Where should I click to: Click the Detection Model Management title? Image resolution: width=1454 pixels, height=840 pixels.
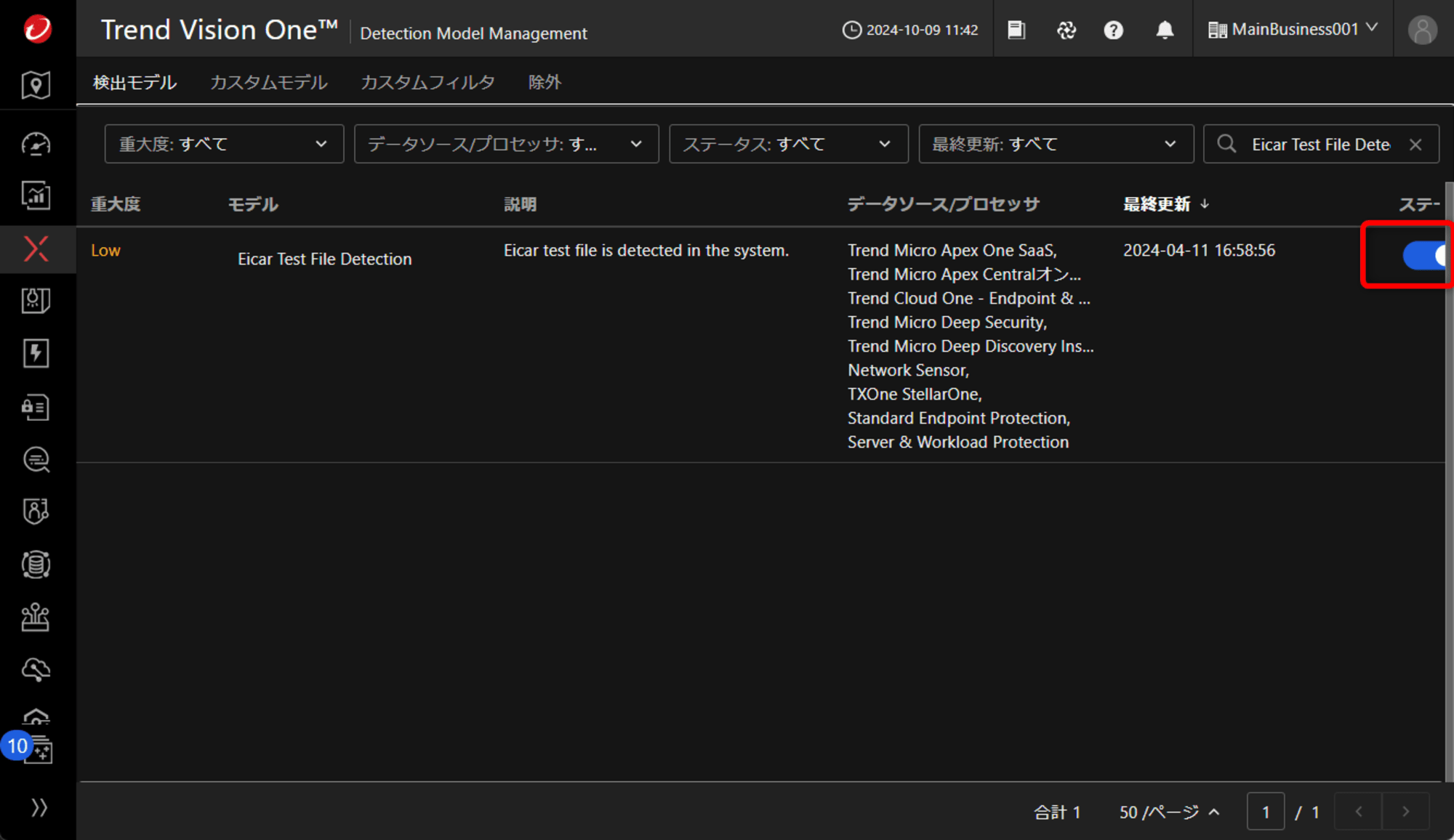[473, 33]
